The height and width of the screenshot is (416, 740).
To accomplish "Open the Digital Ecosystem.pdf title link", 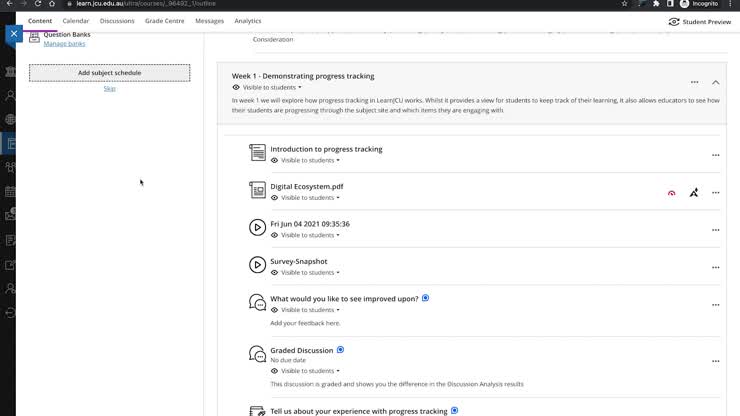I will [307, 187].
